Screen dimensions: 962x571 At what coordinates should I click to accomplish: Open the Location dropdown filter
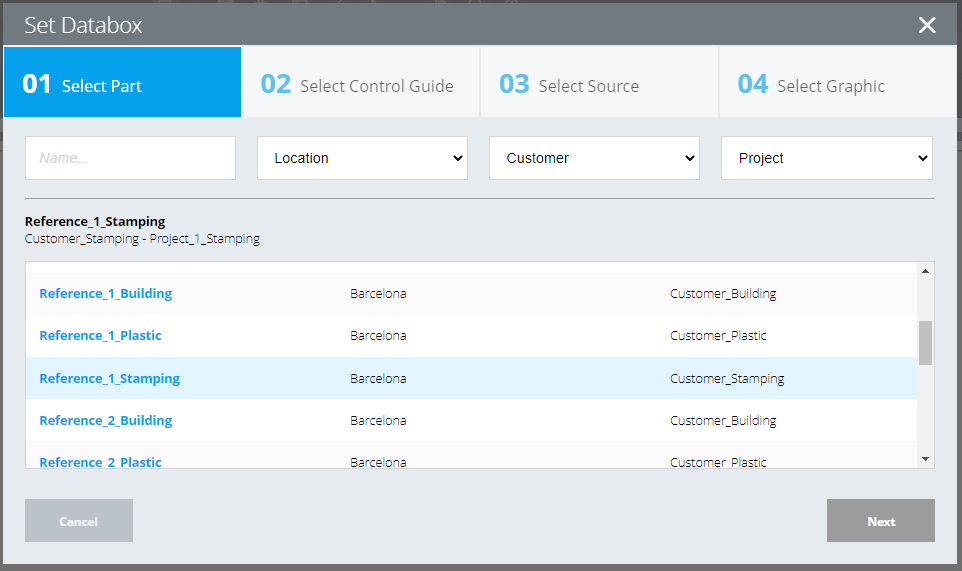click(362, 158)
